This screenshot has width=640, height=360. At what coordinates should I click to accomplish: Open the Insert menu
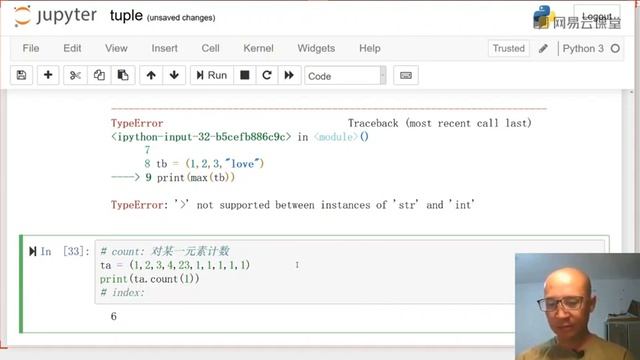coord(164,48)
